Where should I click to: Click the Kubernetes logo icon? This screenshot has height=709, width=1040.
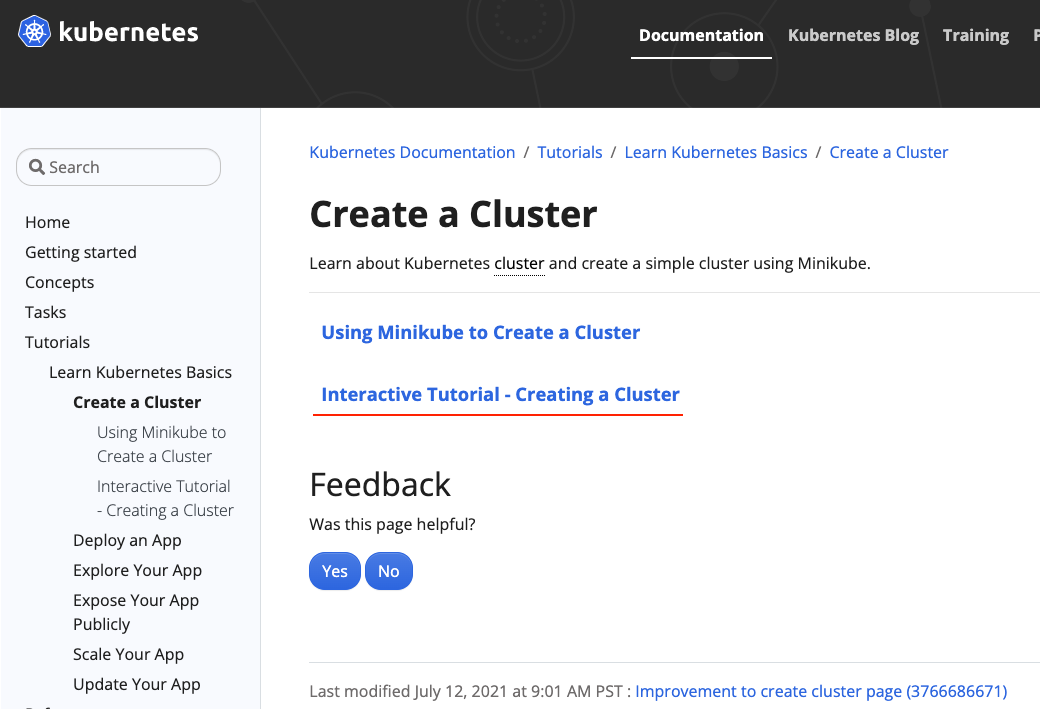click(34, 32)
